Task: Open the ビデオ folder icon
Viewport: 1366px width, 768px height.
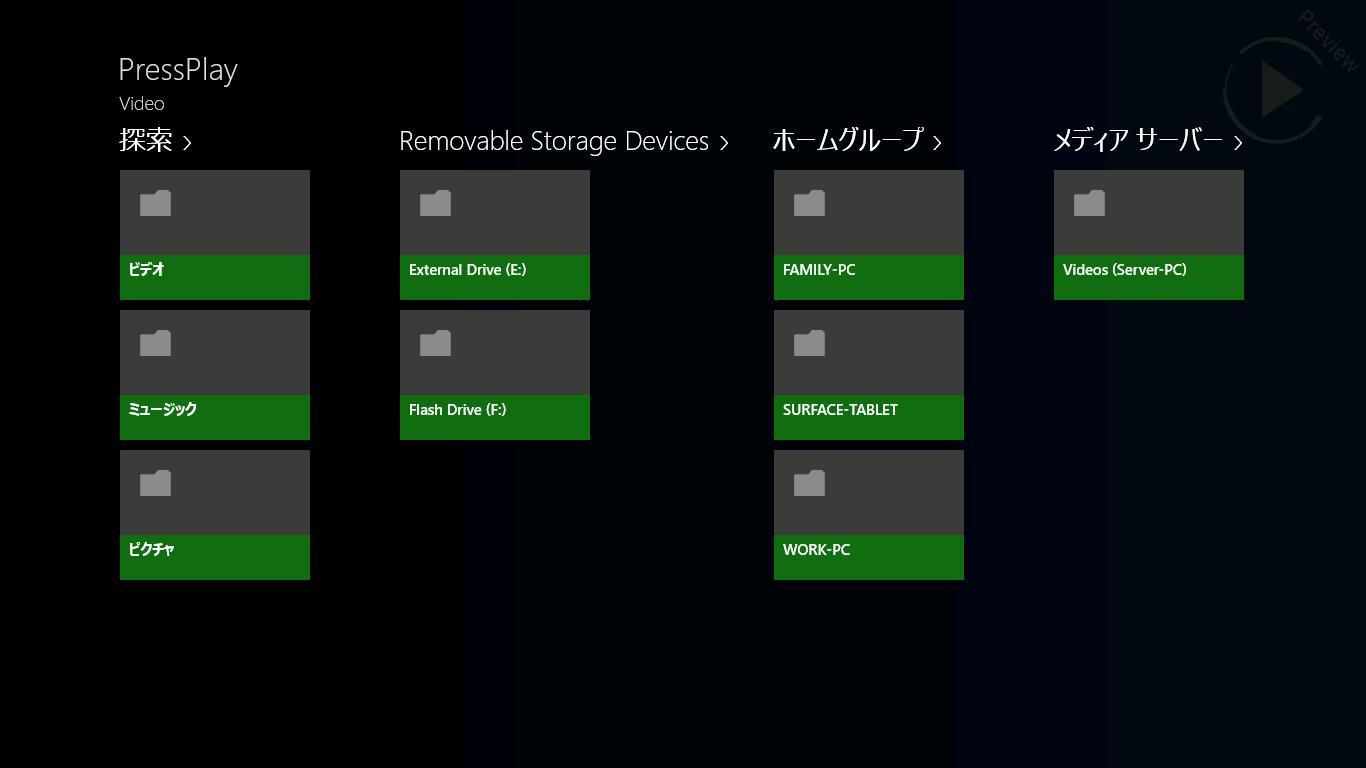Action: 155,204
